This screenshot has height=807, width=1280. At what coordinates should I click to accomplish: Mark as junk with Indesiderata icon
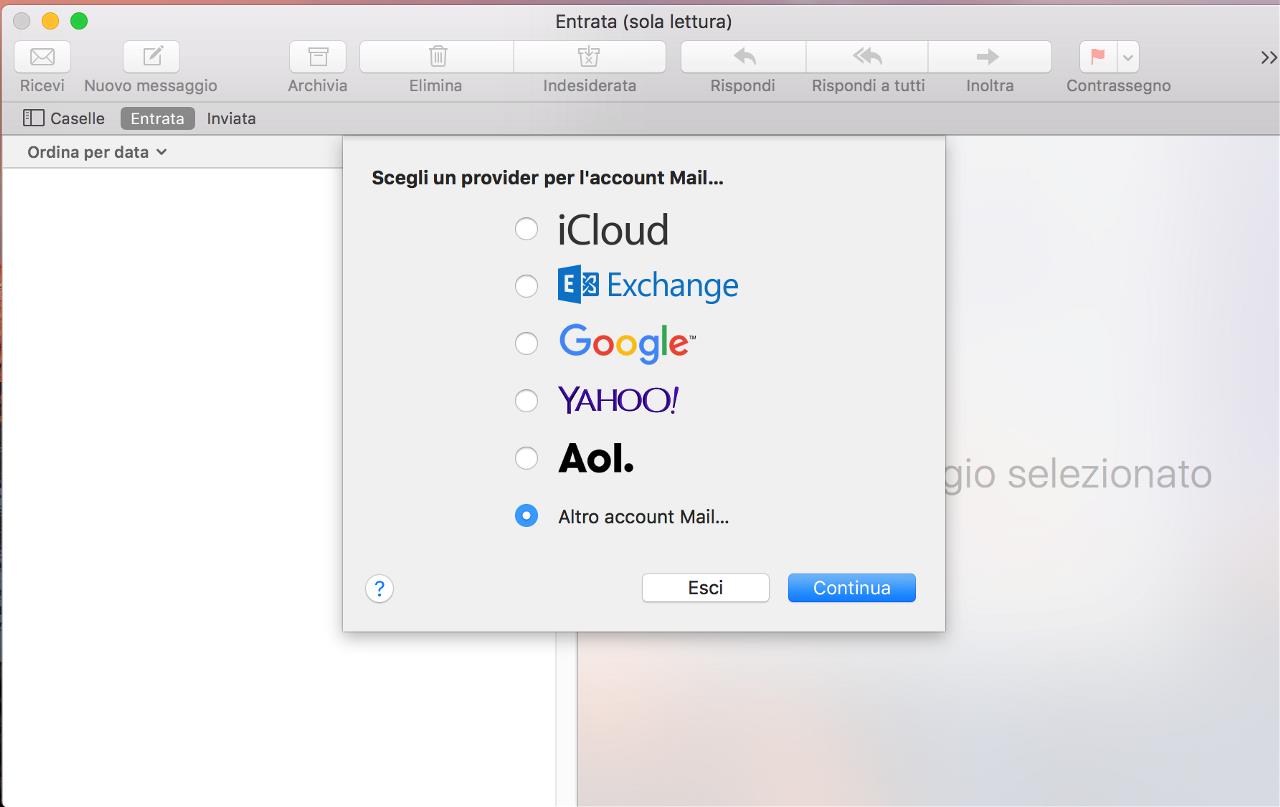(x=589, y=57)
